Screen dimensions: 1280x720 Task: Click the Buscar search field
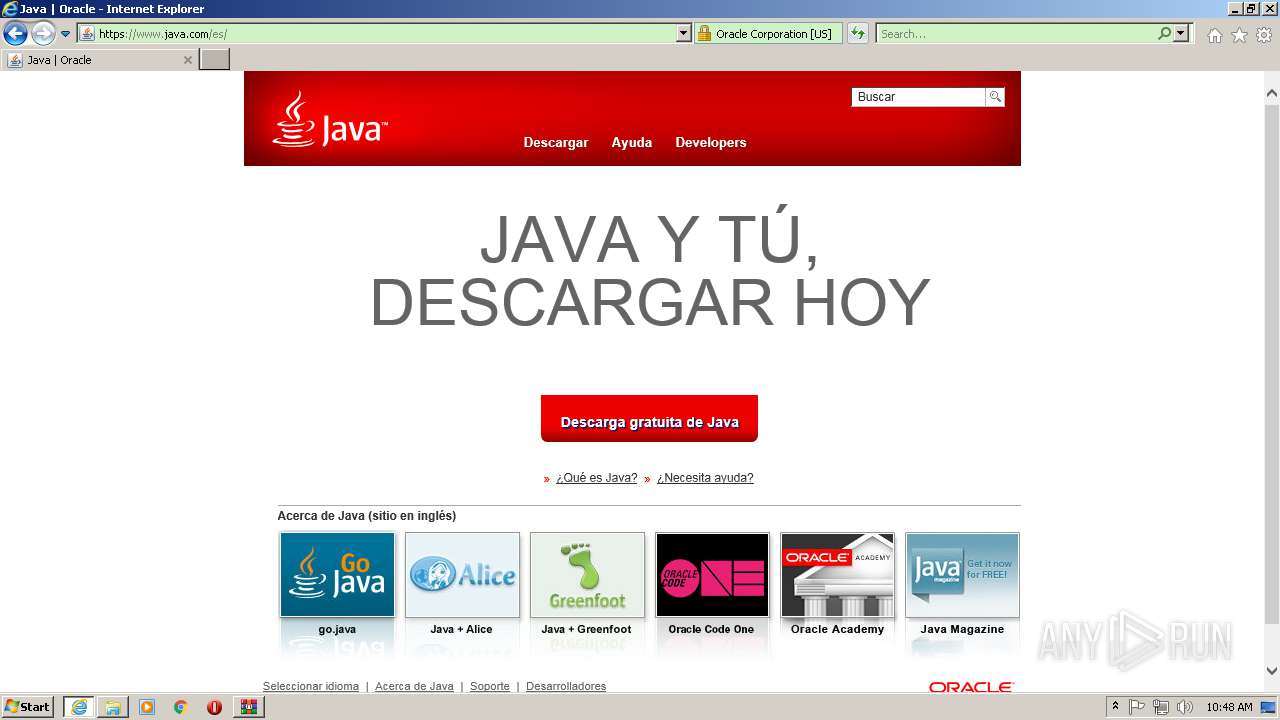(918, 97)
